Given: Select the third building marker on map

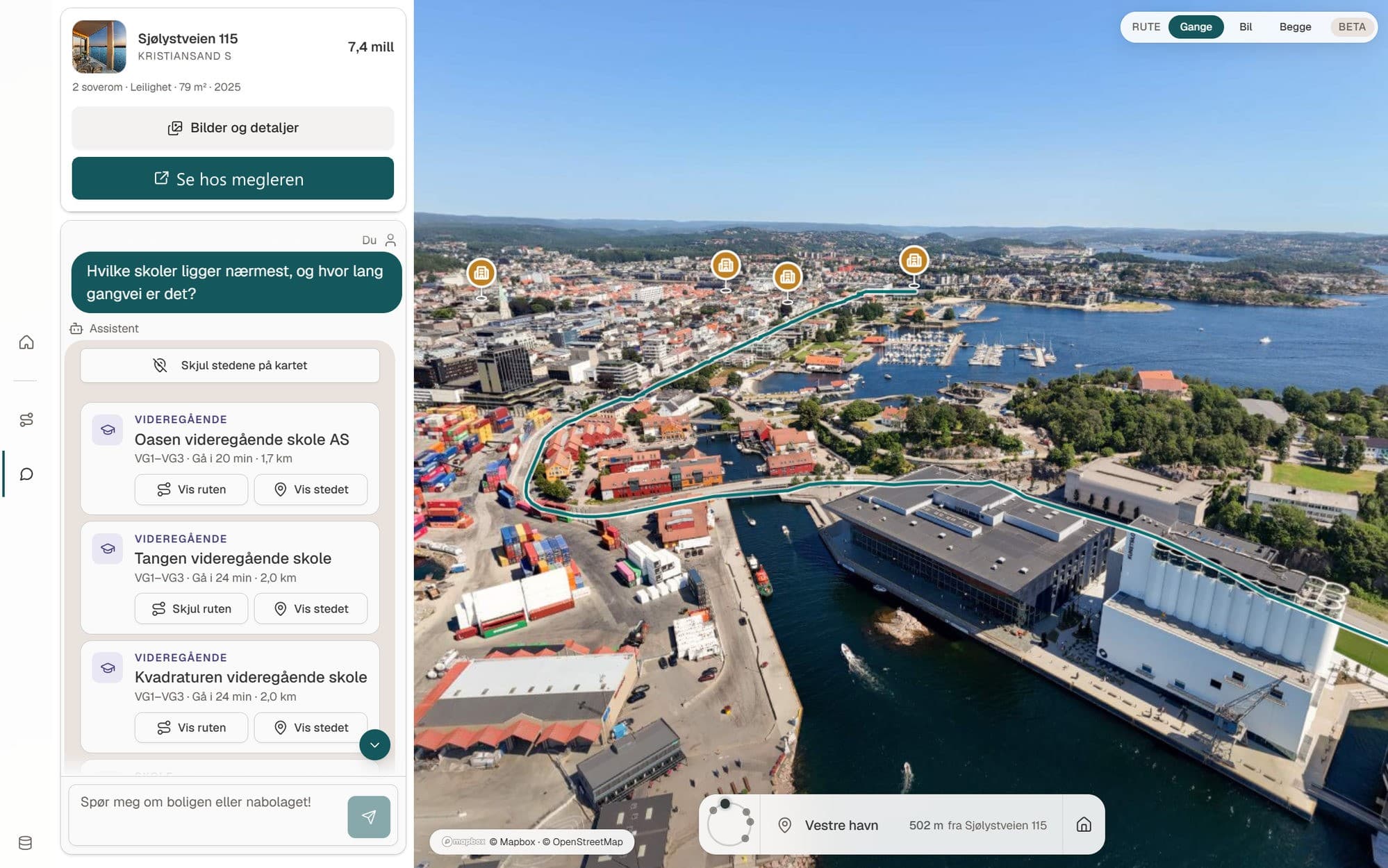Looking at the screenshot, I should click(x=787, y=278).
